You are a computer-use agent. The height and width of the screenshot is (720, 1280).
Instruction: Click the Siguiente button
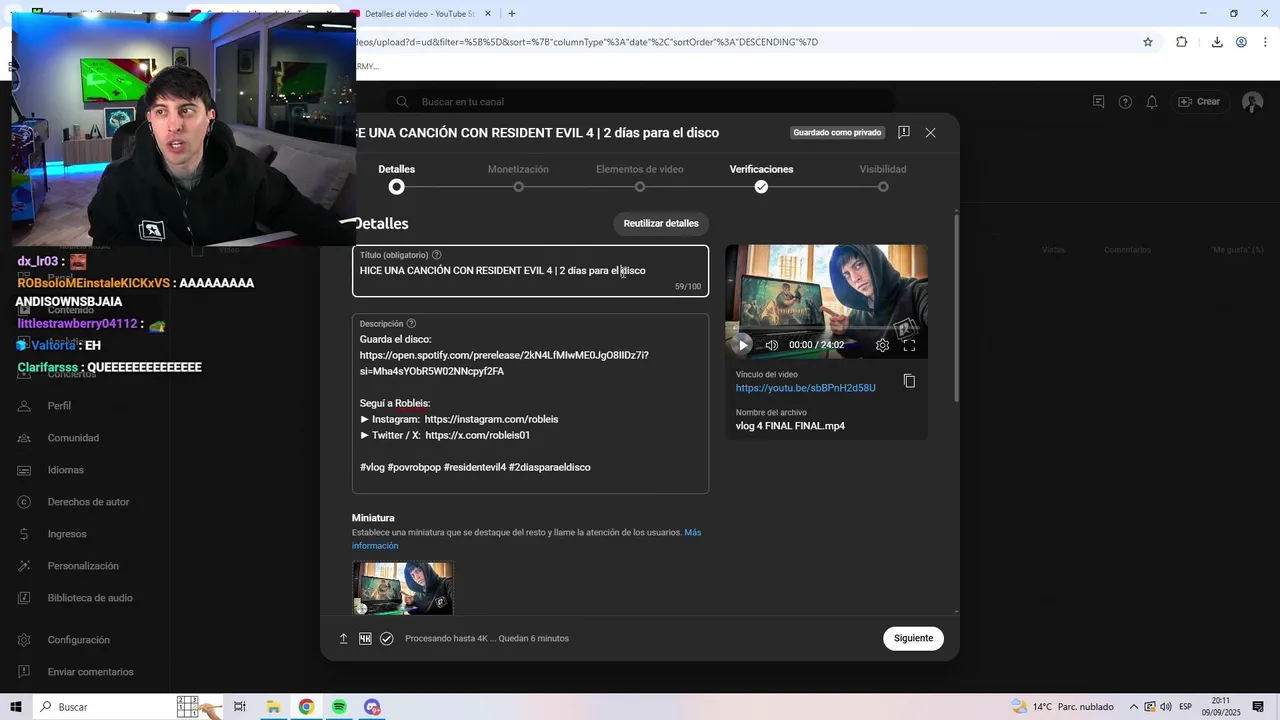point(913,638)
